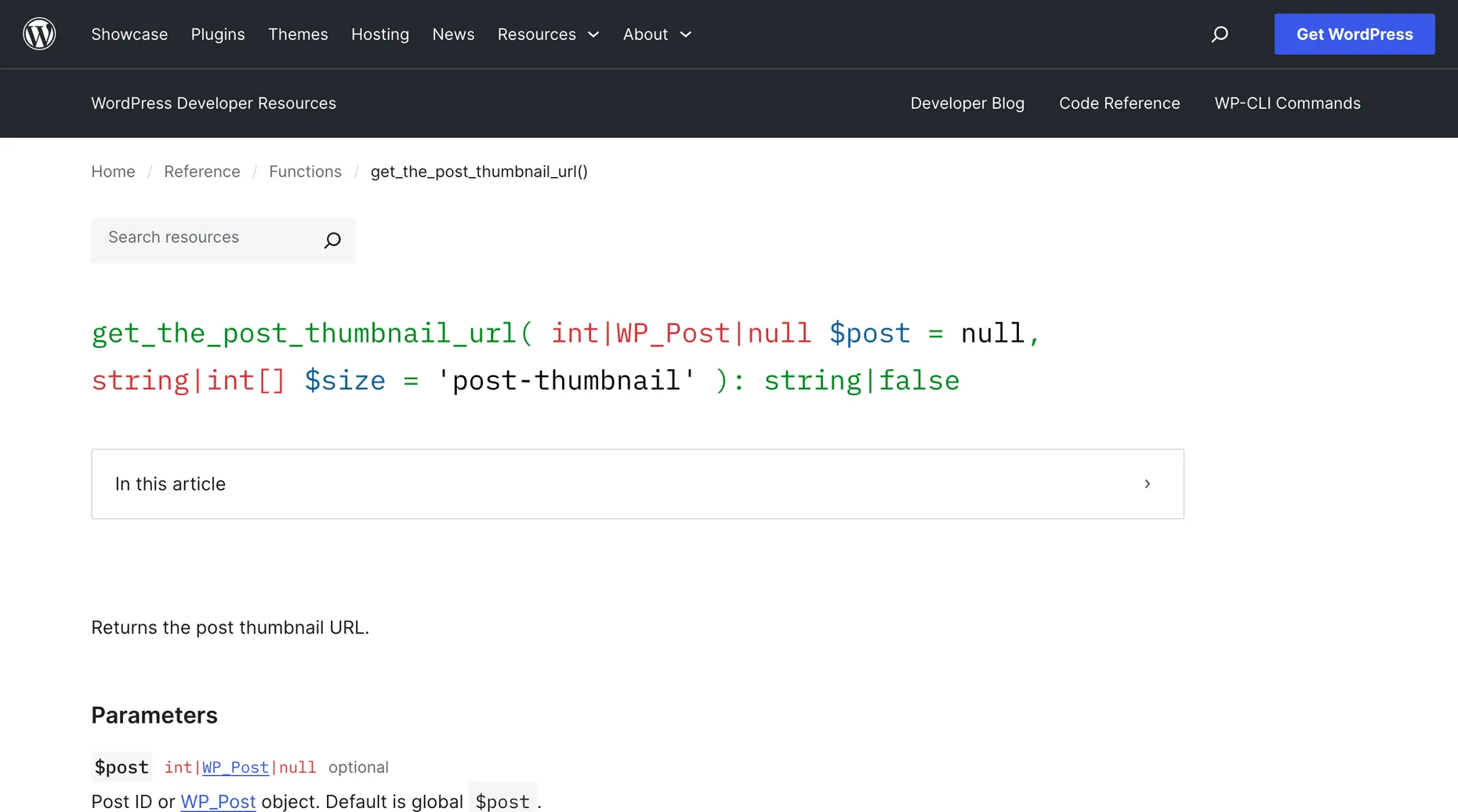This screenshot has width=1458, height=812.
Task: Open WP_Post link in parameter type
Action: coord(235,767)
